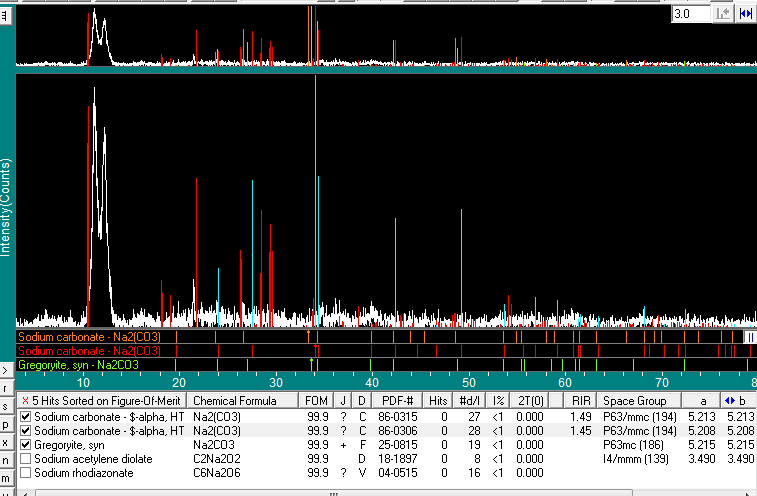The height and width of the screenshot is (496, 757).
Task: Sort by '5 Hits Sorted on Figure-Of-Merit' header
Action: click(102, 401)
